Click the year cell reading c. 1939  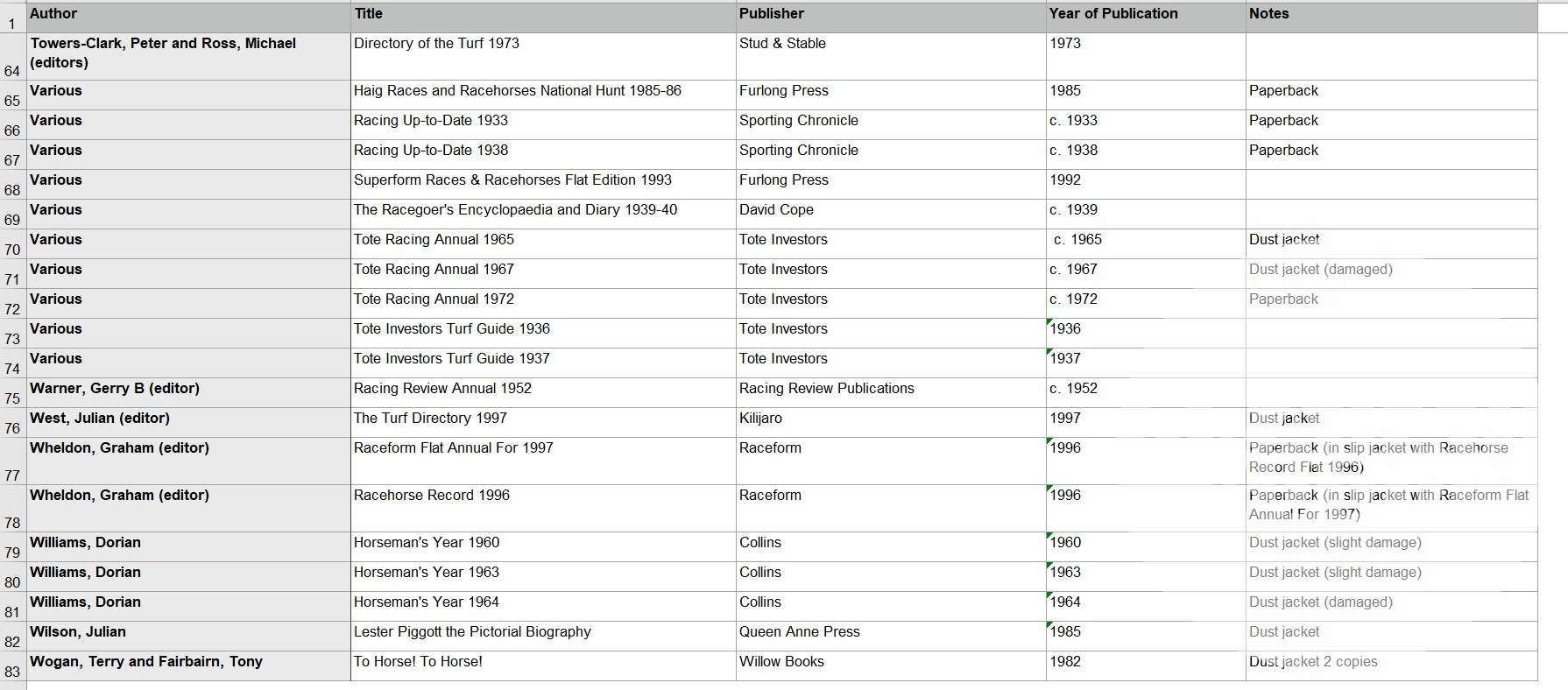pos(1146,215)
